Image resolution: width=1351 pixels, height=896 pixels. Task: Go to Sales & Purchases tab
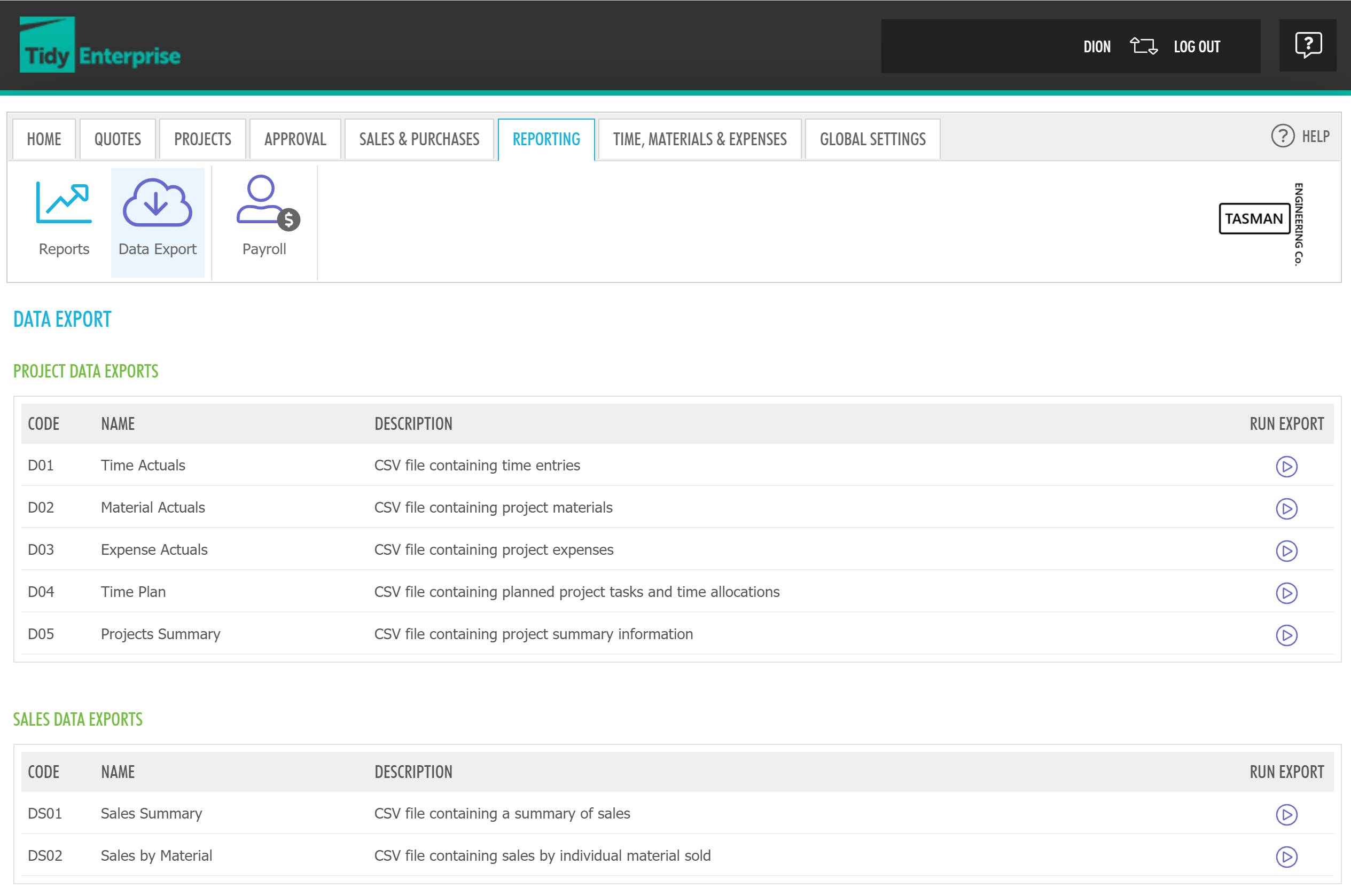tap(419, 139)
